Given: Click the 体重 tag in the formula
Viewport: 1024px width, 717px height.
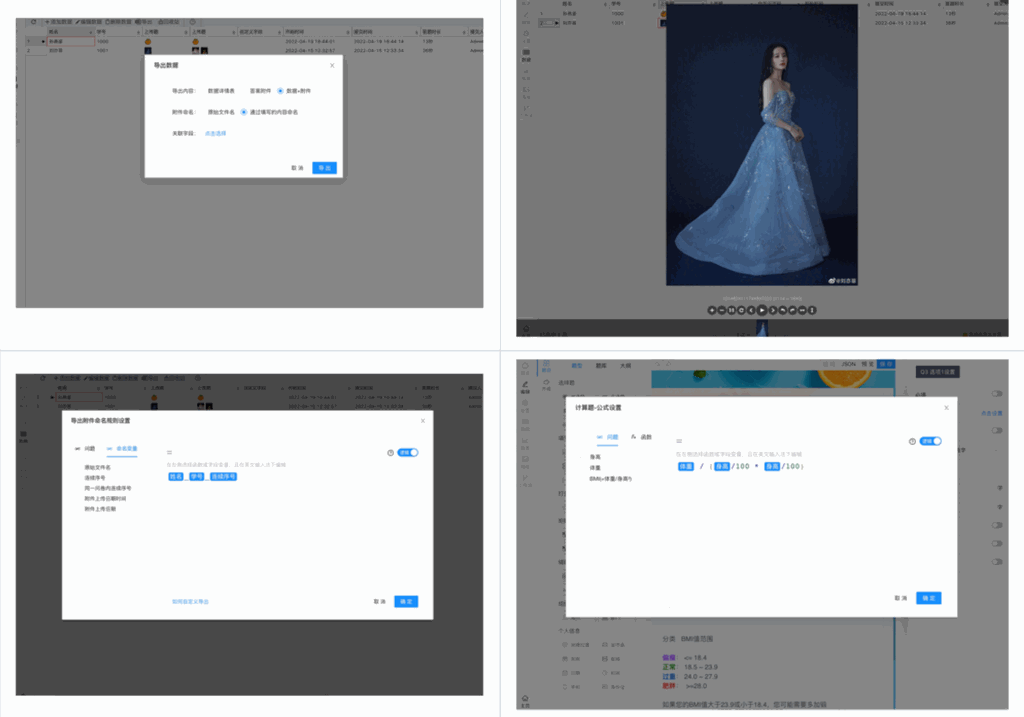Looking at the screenshot, I should (x=686, y=466).
